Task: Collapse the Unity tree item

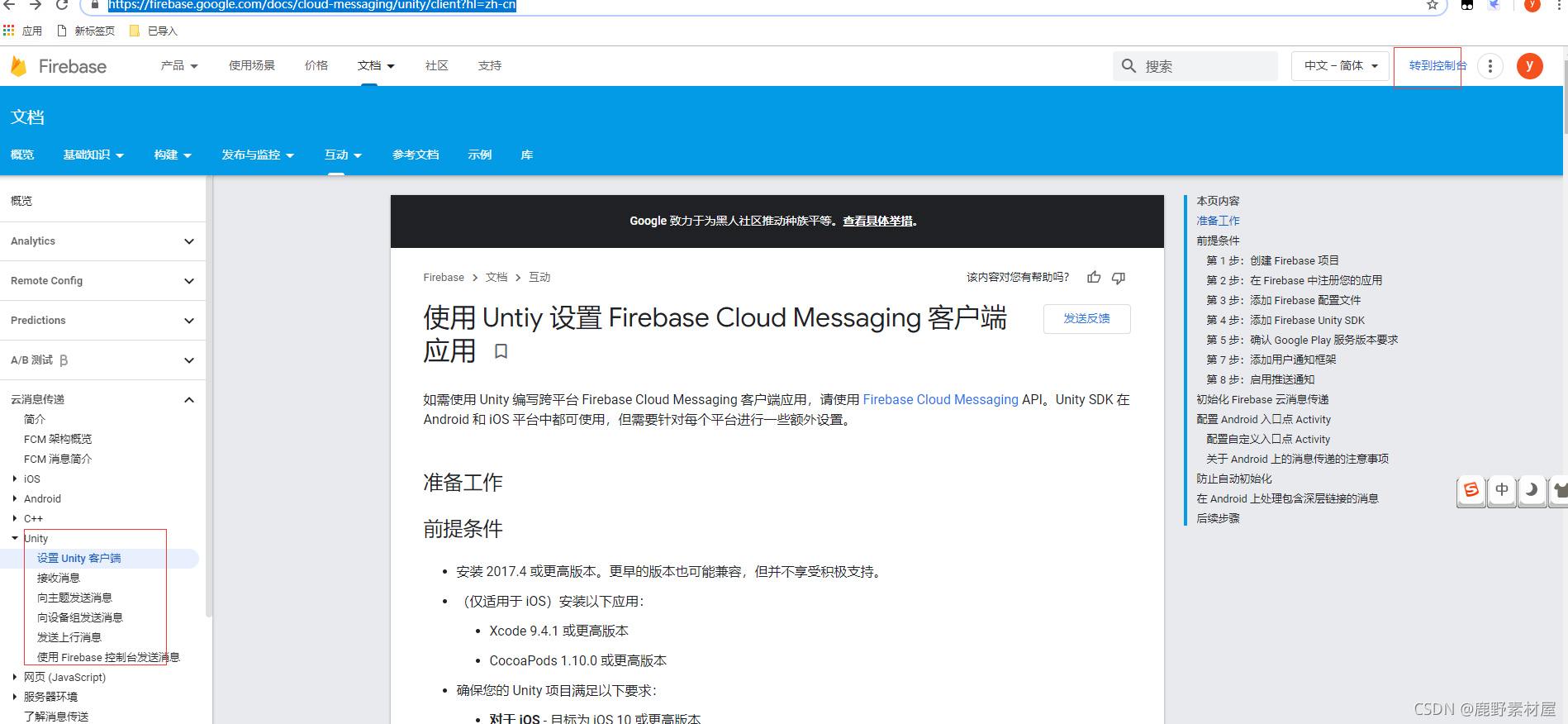Action: pos(15,538)
